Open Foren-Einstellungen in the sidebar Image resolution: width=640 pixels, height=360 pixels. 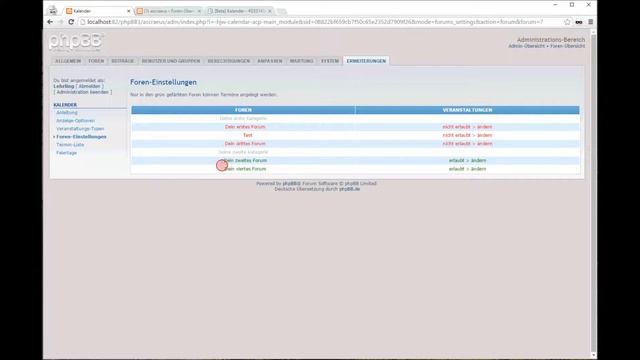point(81,137)
